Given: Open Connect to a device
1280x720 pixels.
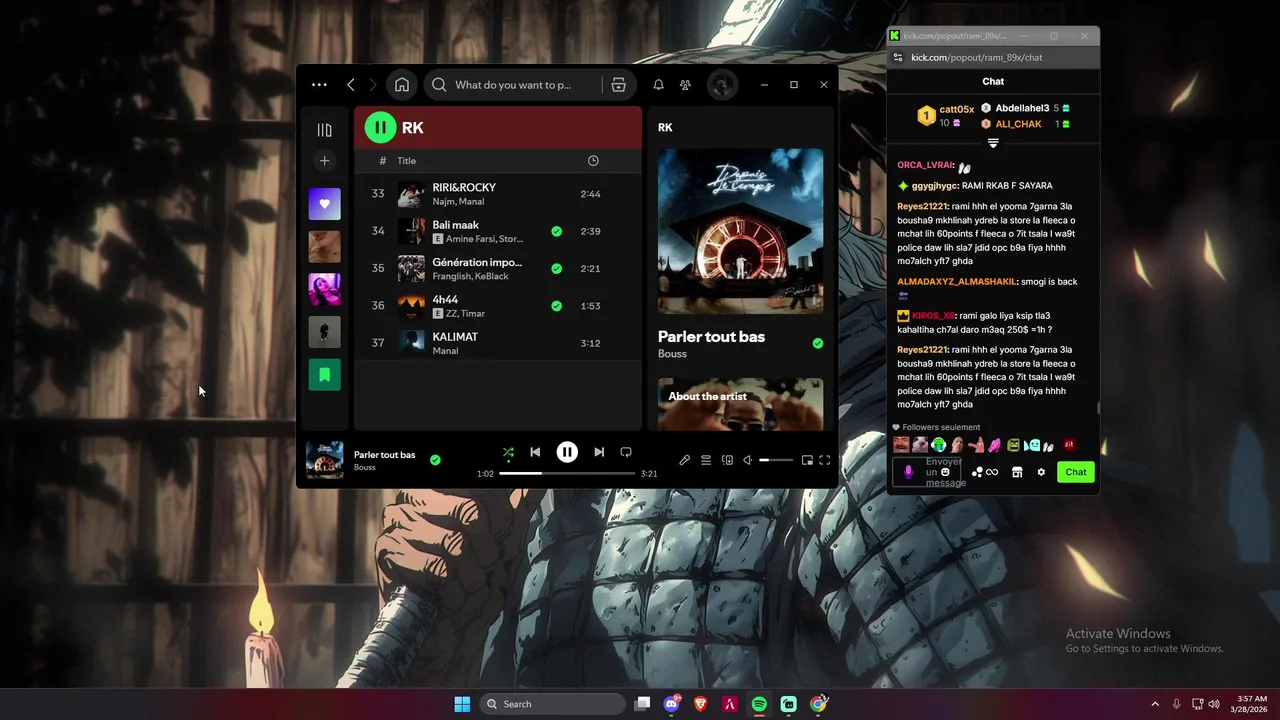Looking at the screenshot, I should pyautogui.click(x=727, y=460).
